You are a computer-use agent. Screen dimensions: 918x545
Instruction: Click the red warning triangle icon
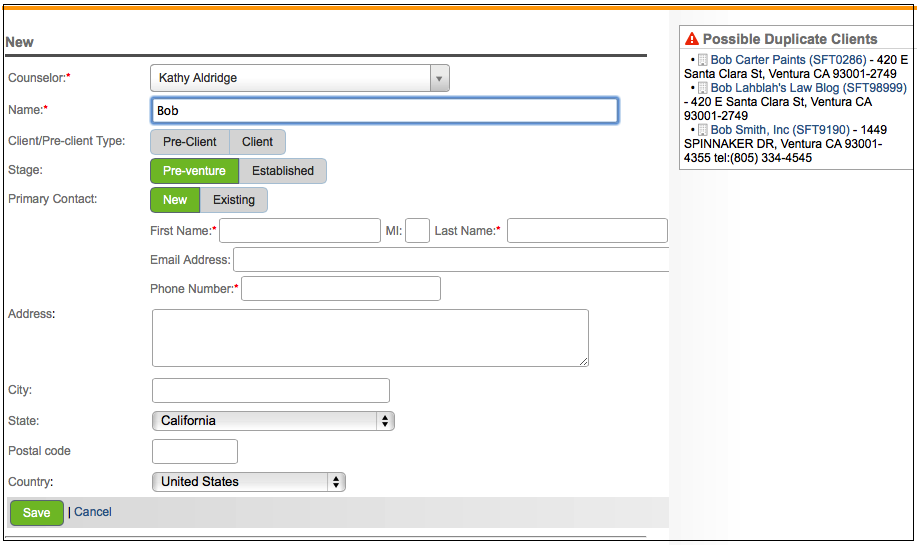click(692, 40)
